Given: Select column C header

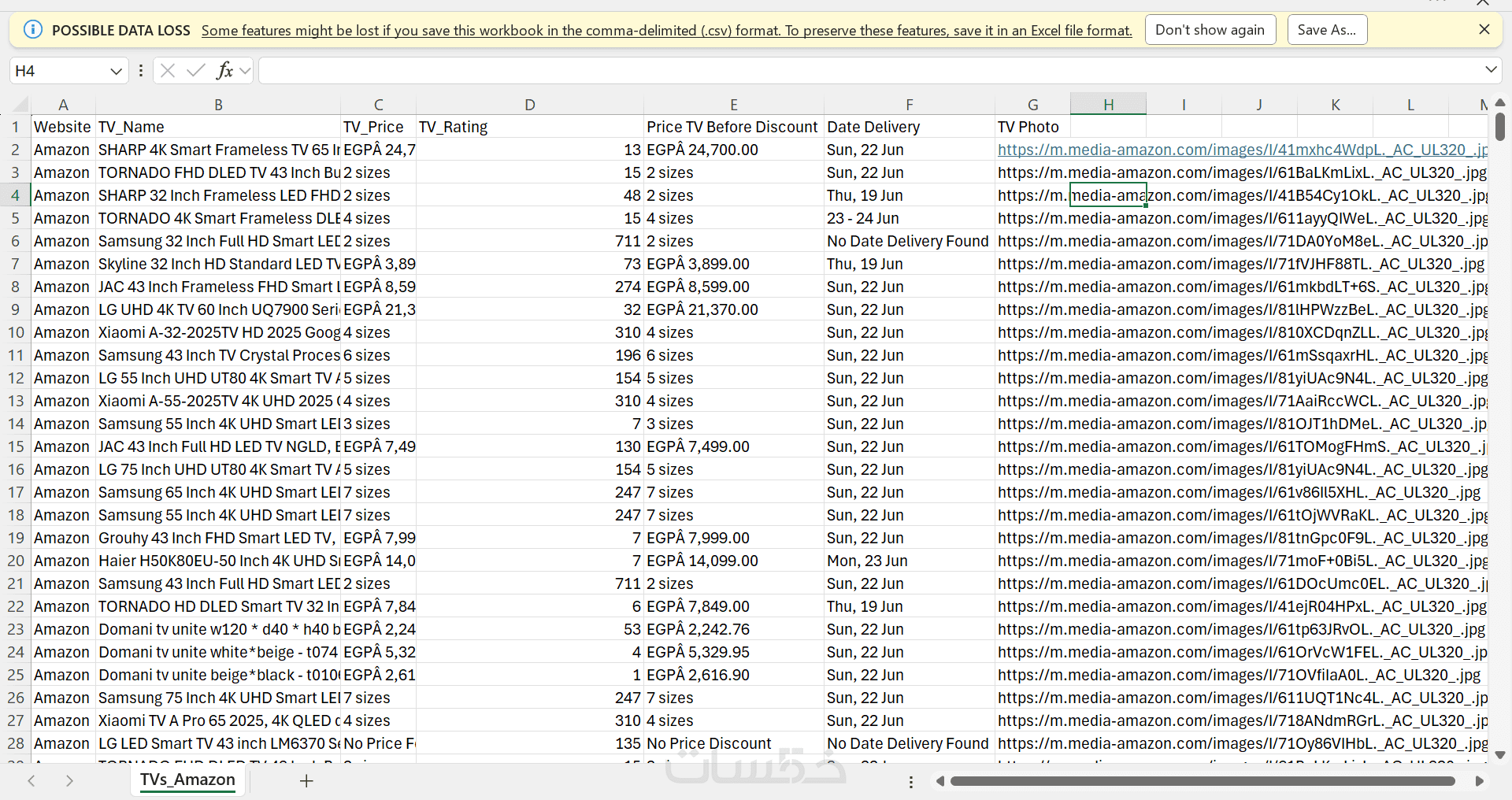Looking at the screenshot, I should coord(379,105).
